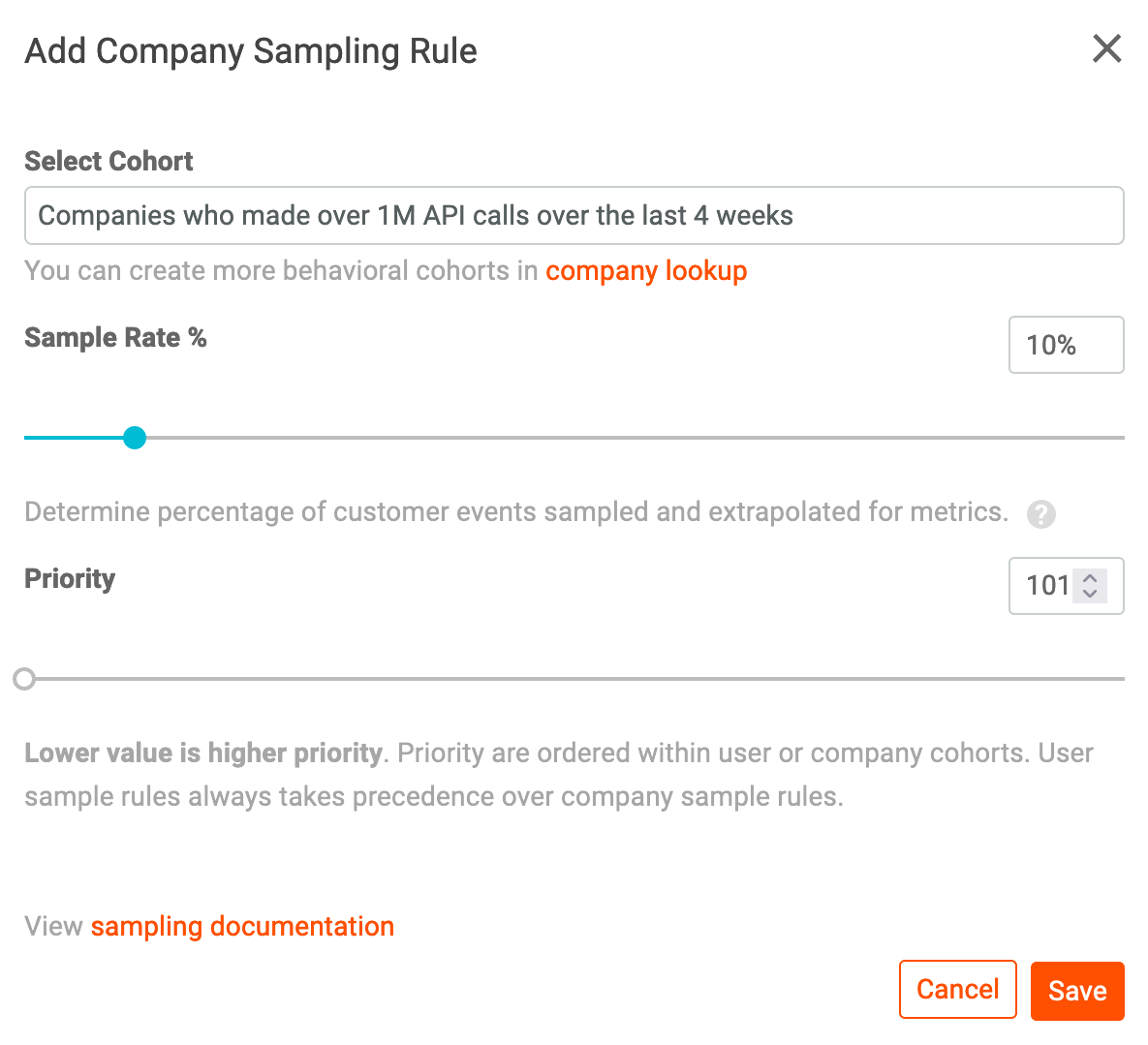View the sampling documentation link

242,926
